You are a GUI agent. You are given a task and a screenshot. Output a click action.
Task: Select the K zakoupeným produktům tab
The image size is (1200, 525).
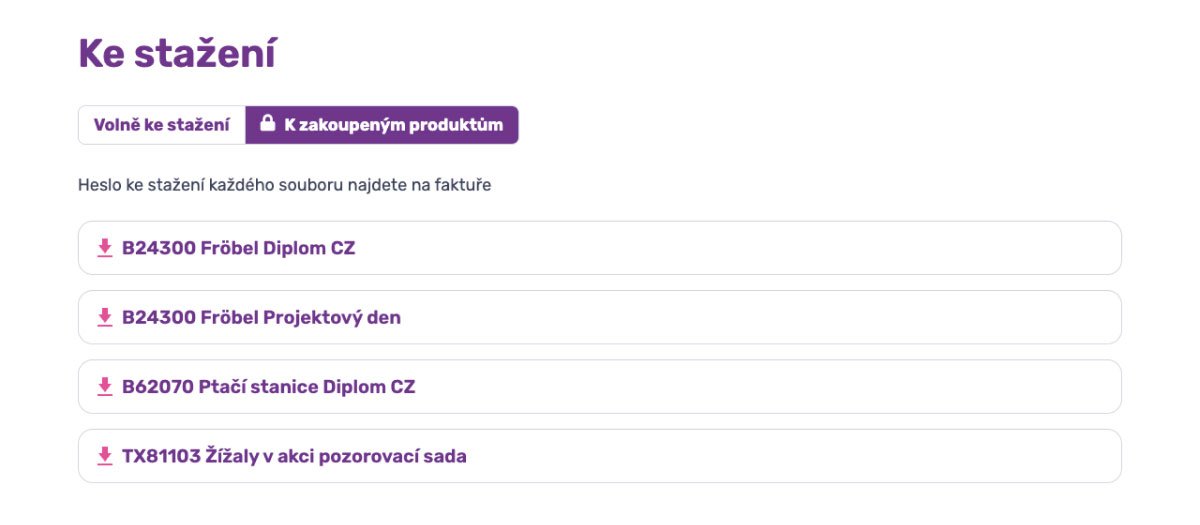[382, 125]
